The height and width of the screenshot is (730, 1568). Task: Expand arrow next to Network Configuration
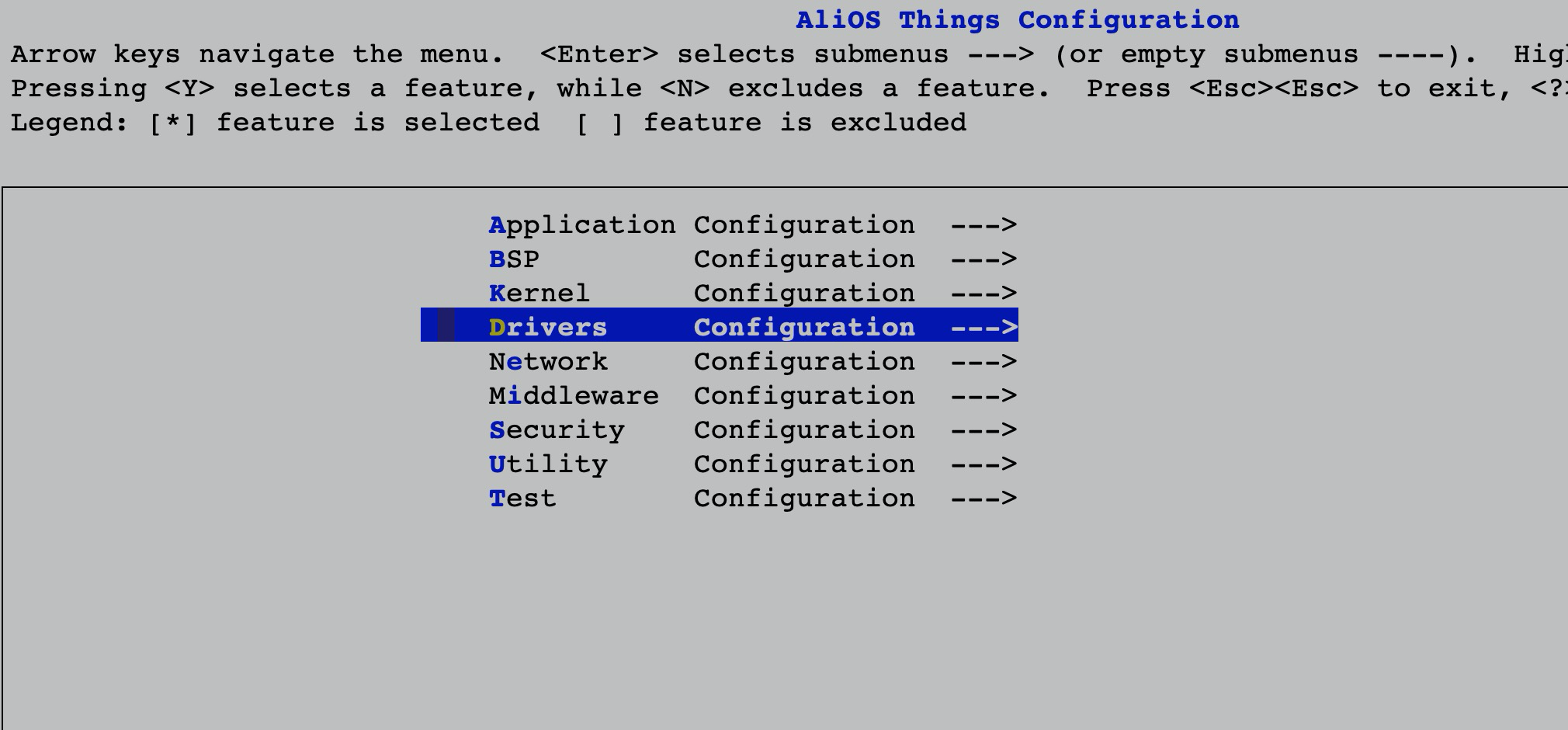(x=983, y=362)
